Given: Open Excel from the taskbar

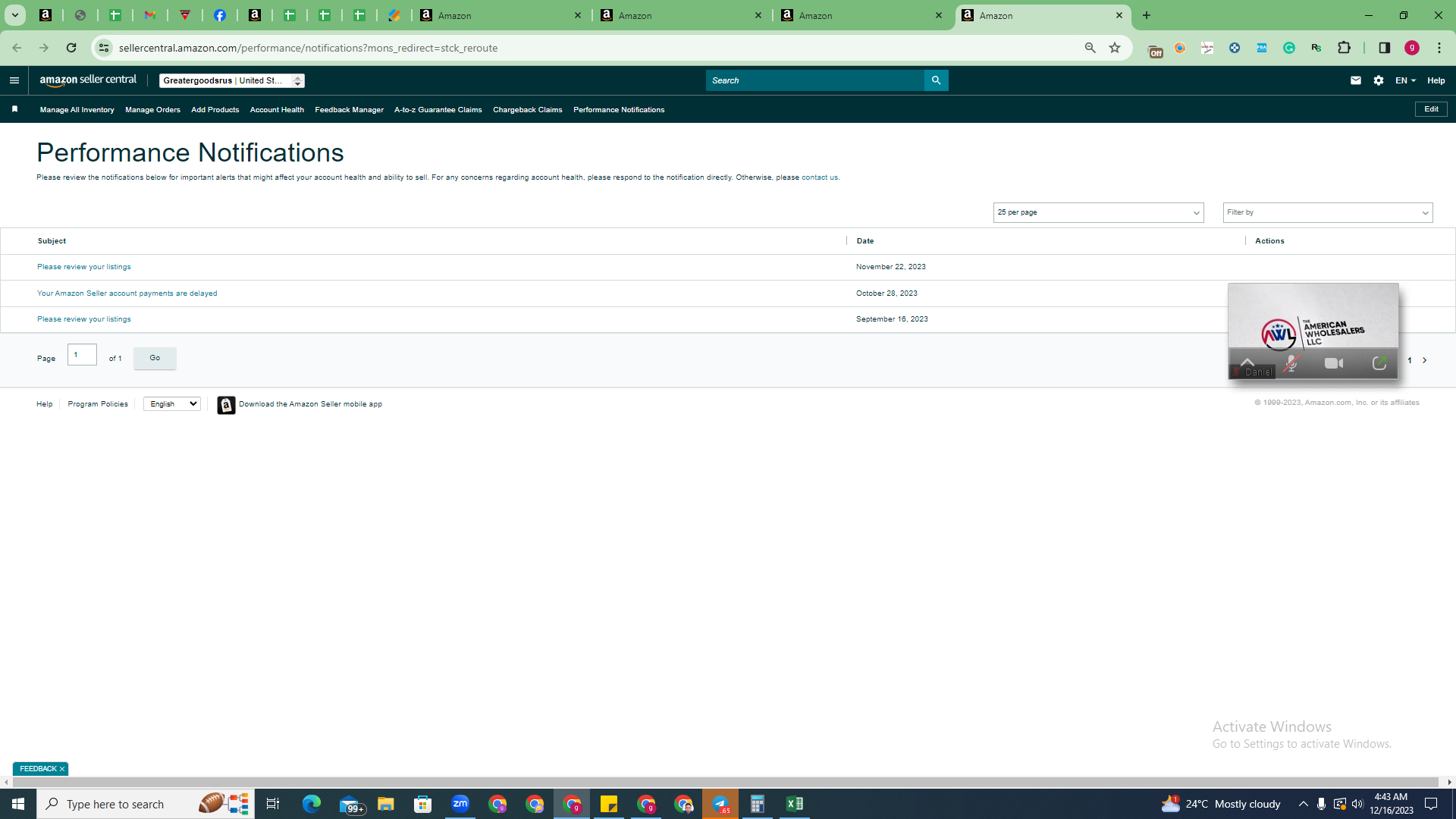Looking at the screenshot, I should (795, 804).
